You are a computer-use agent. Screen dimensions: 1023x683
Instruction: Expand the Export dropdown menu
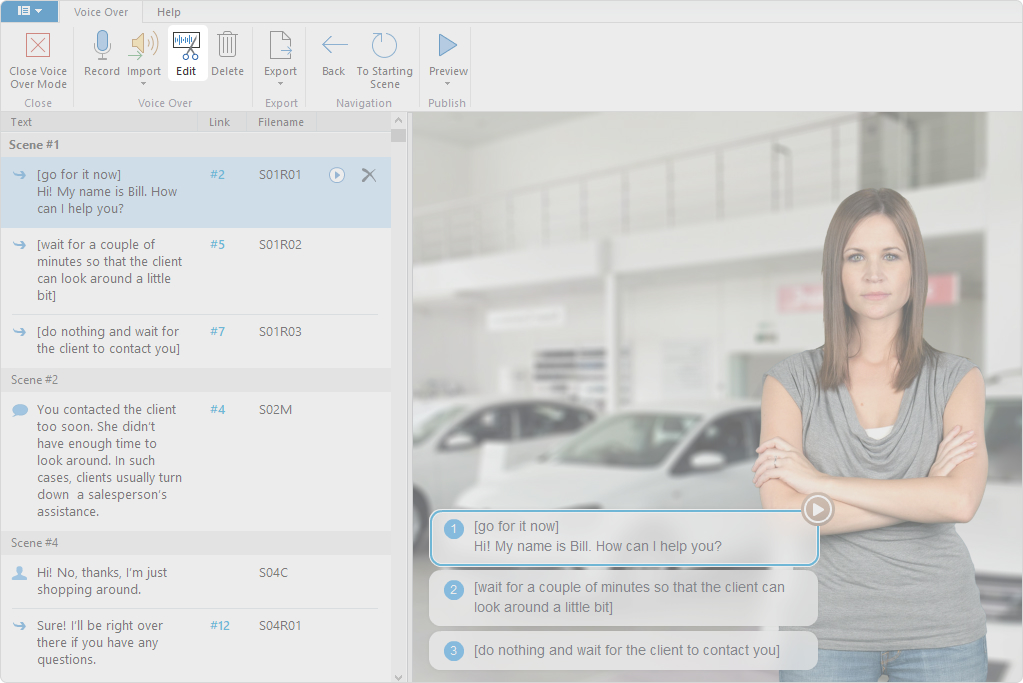coord(281,84)
